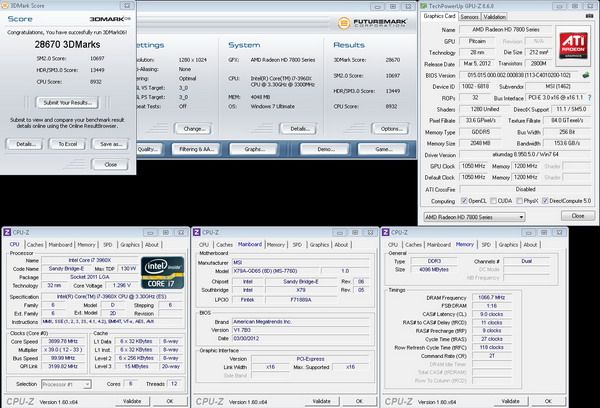Click the Change button under Settings

(x=193, y=129)
